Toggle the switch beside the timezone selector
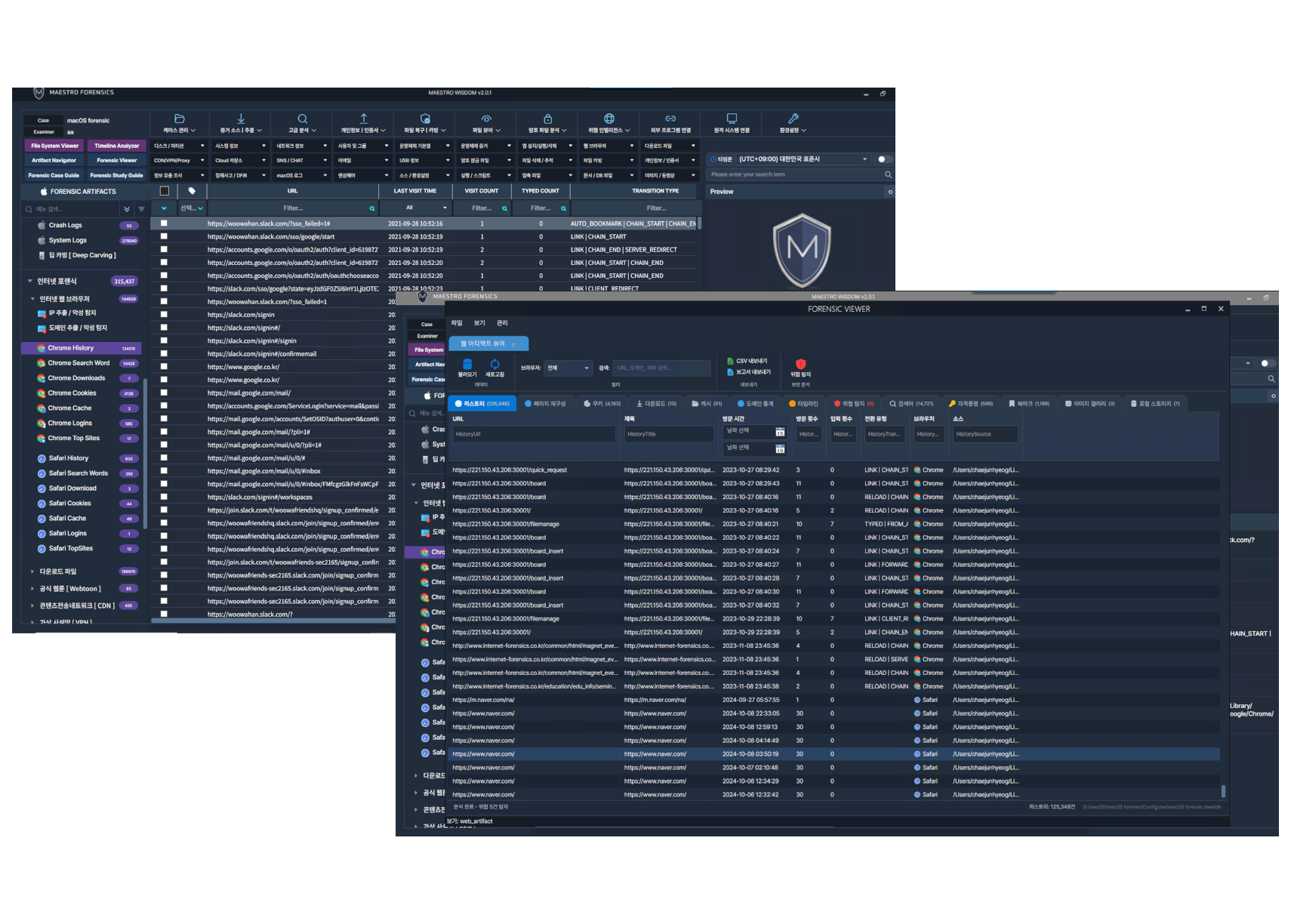Screen dimensions: 1291x924 tap(884, 159)
